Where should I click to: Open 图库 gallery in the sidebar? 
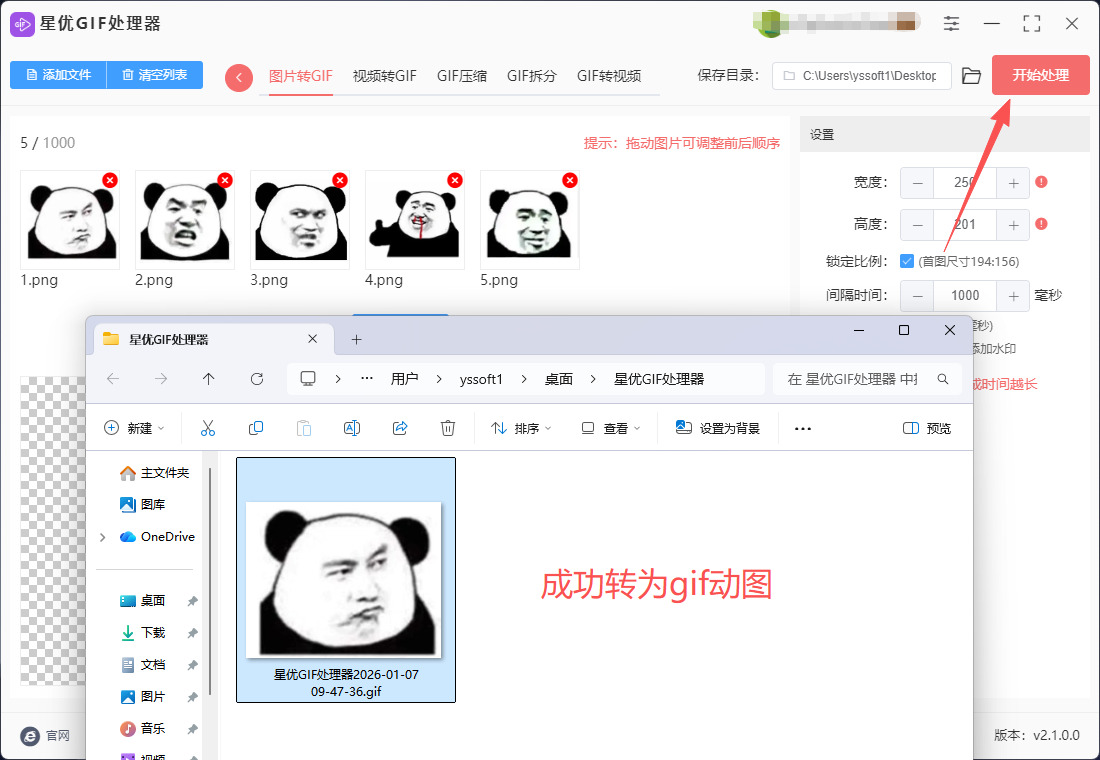click(143, 505)
